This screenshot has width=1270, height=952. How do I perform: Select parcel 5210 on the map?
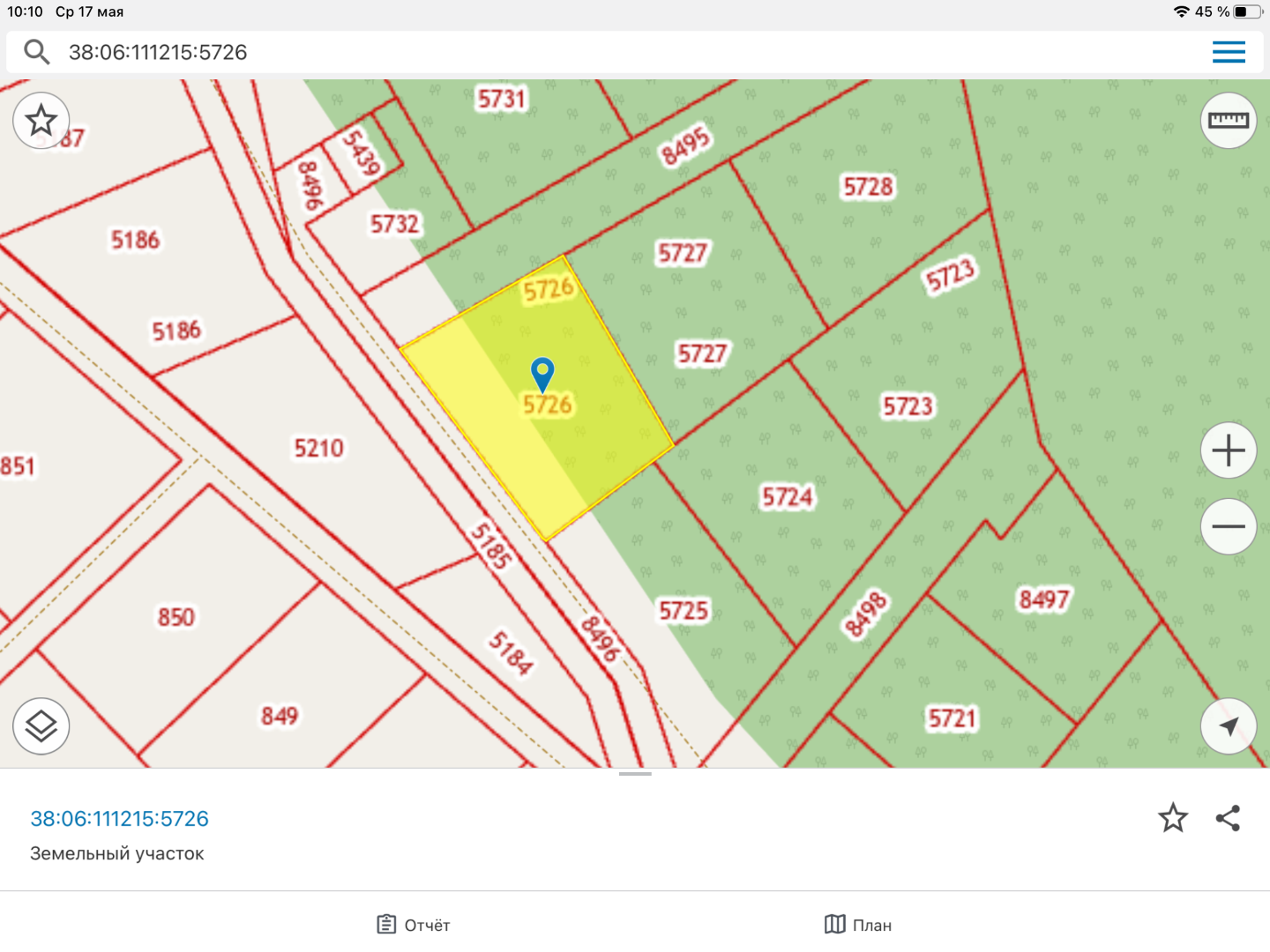[318, 448]
